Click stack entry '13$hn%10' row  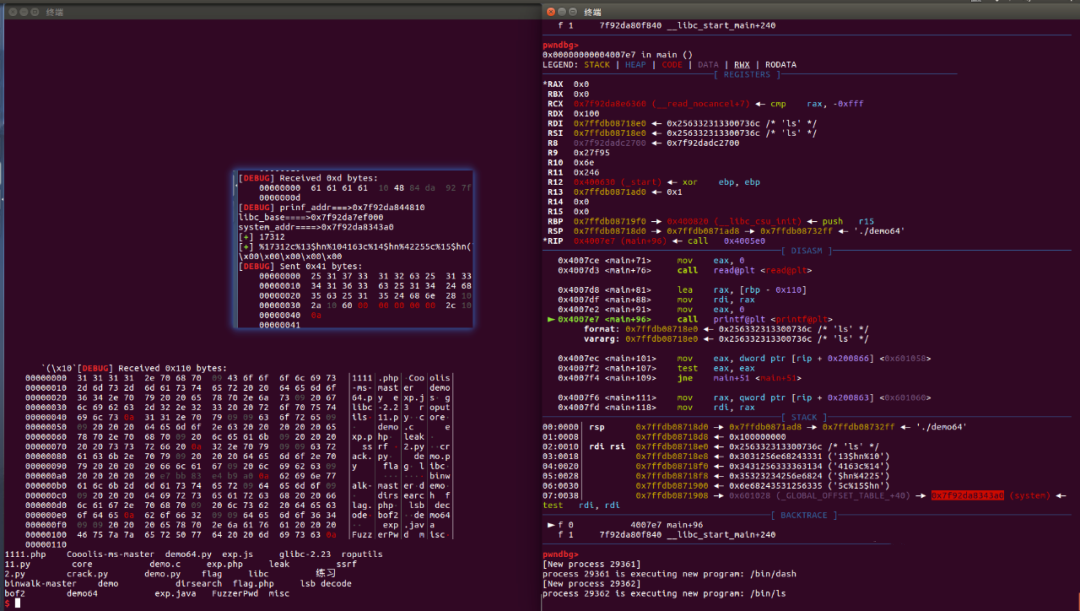click(x=716, y=457)
